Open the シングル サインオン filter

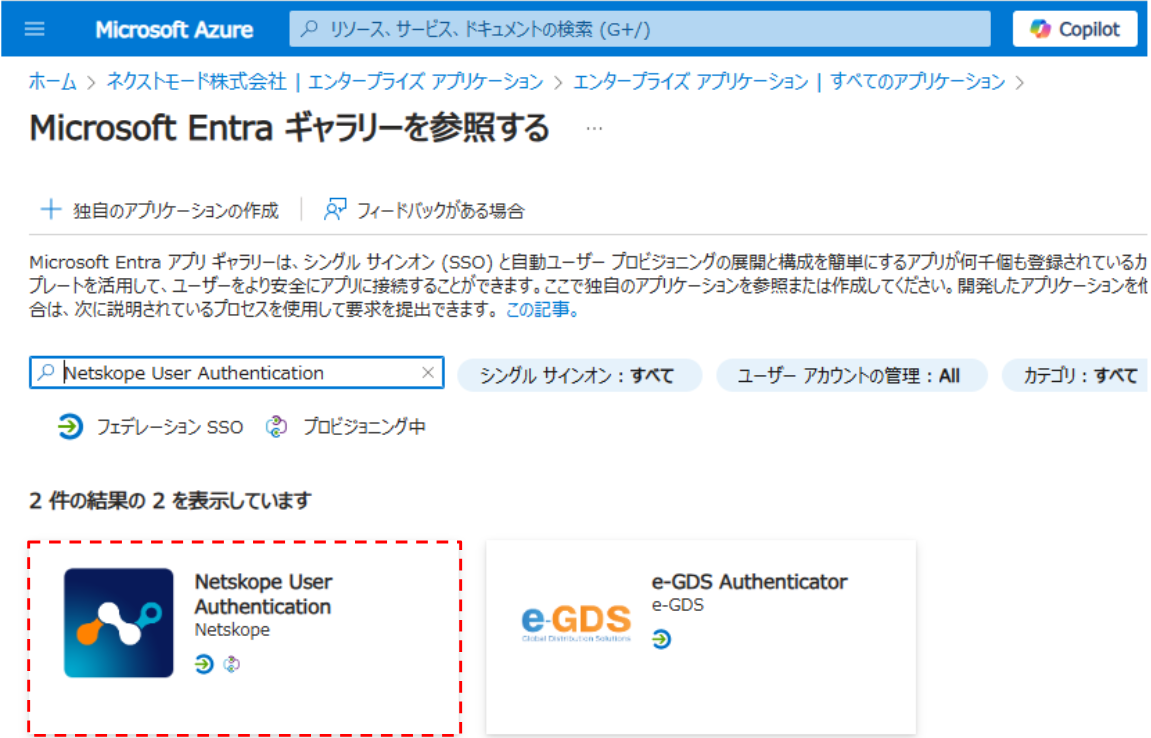click(580, 373)
